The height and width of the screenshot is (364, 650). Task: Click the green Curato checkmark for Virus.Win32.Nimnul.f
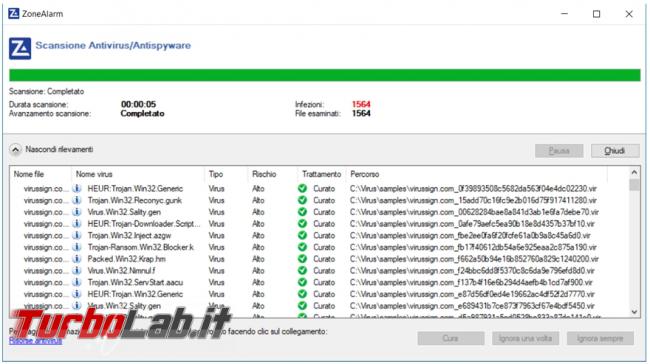click(x=303, y=271)
